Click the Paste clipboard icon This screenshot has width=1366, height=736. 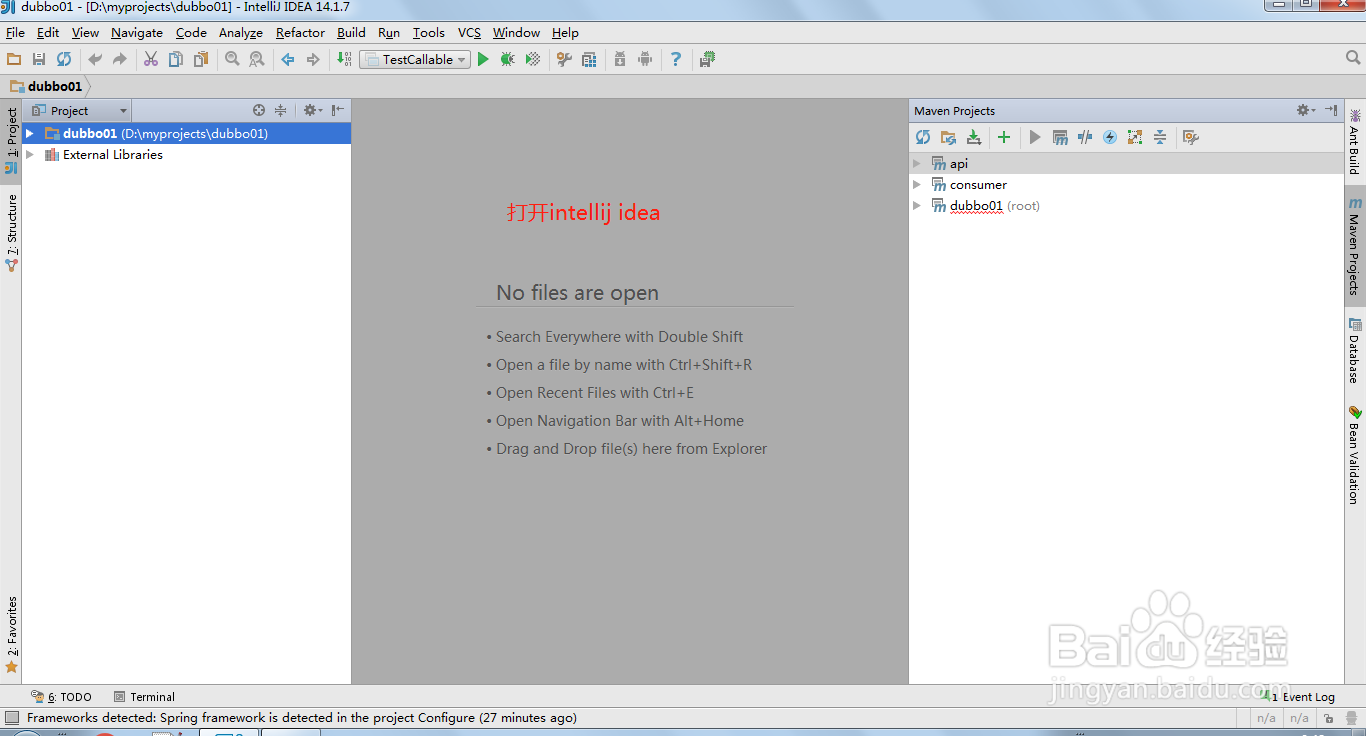[201, 59]
